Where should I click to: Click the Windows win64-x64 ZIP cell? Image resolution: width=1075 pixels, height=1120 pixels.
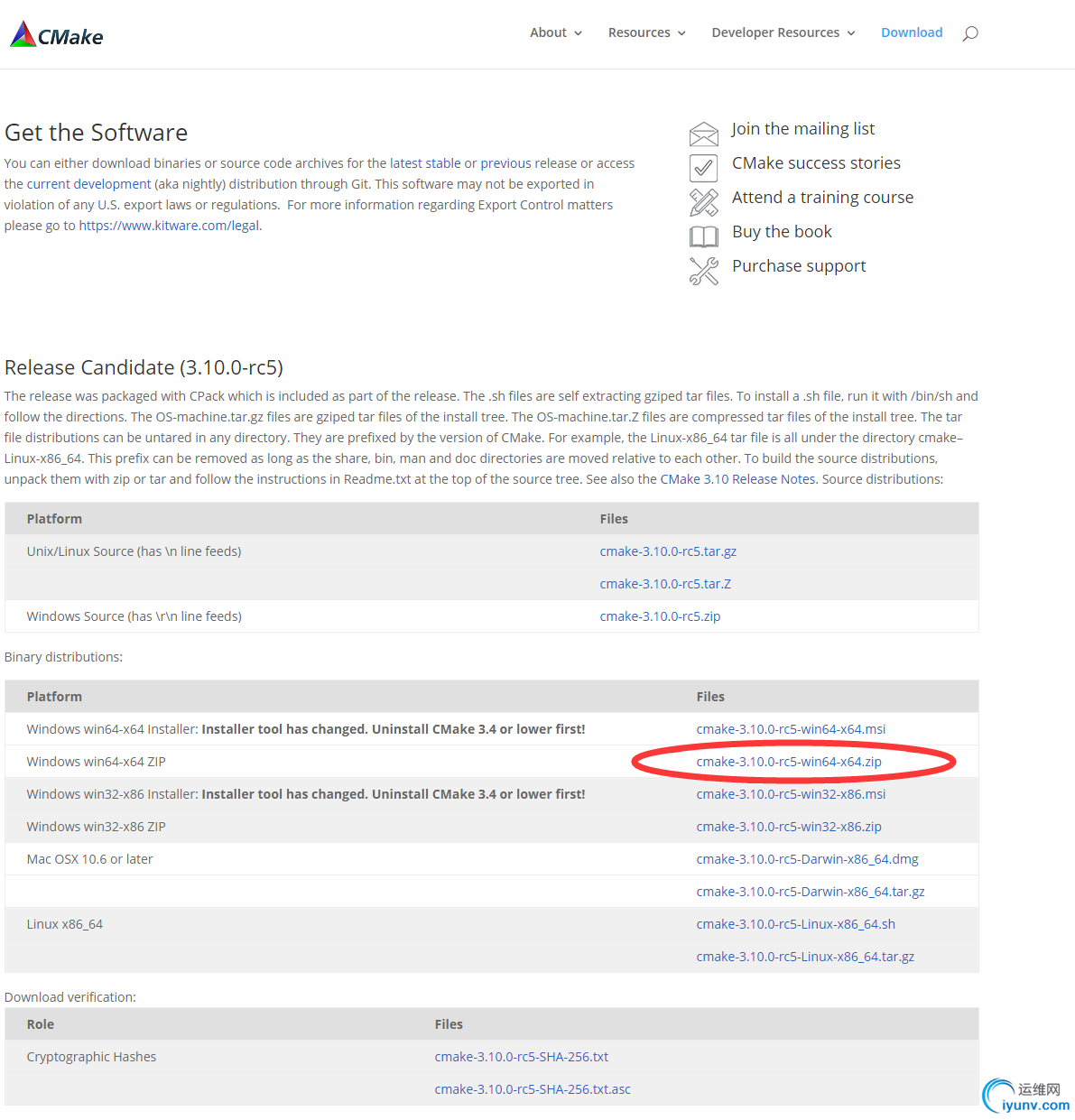pyautogui.click(x=96, y=762)
